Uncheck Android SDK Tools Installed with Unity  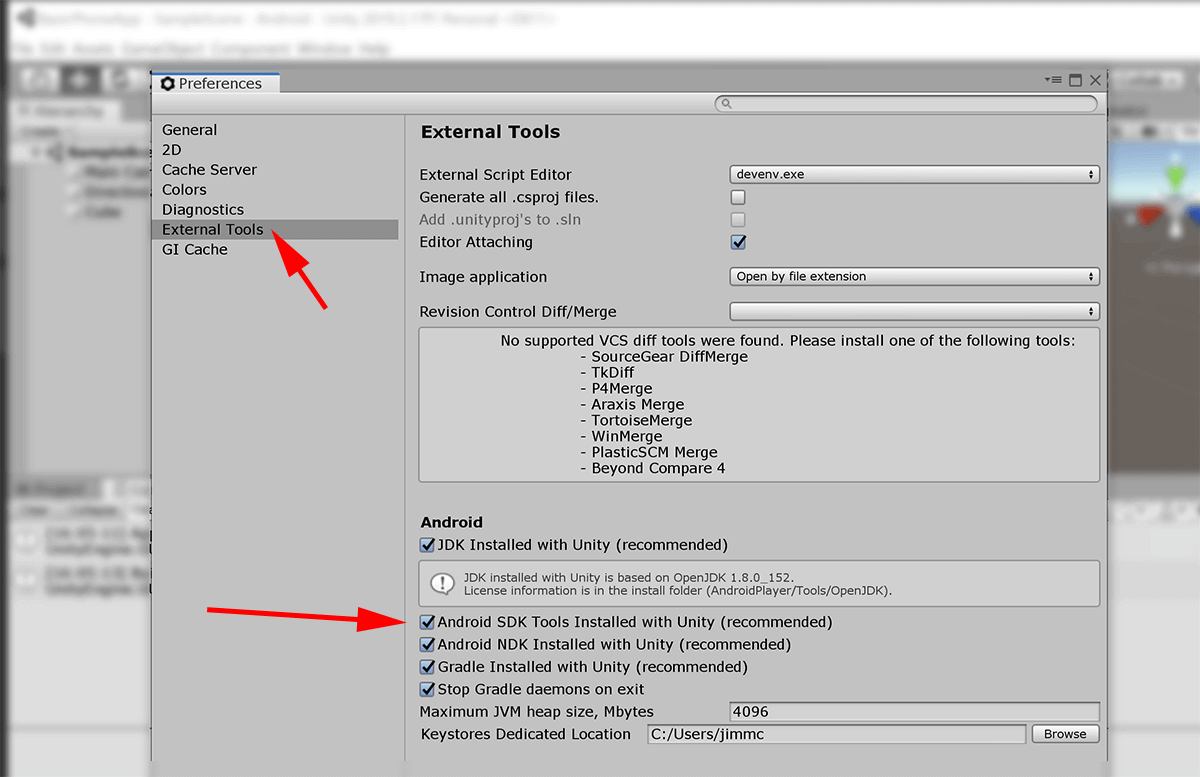click(427, 622)
